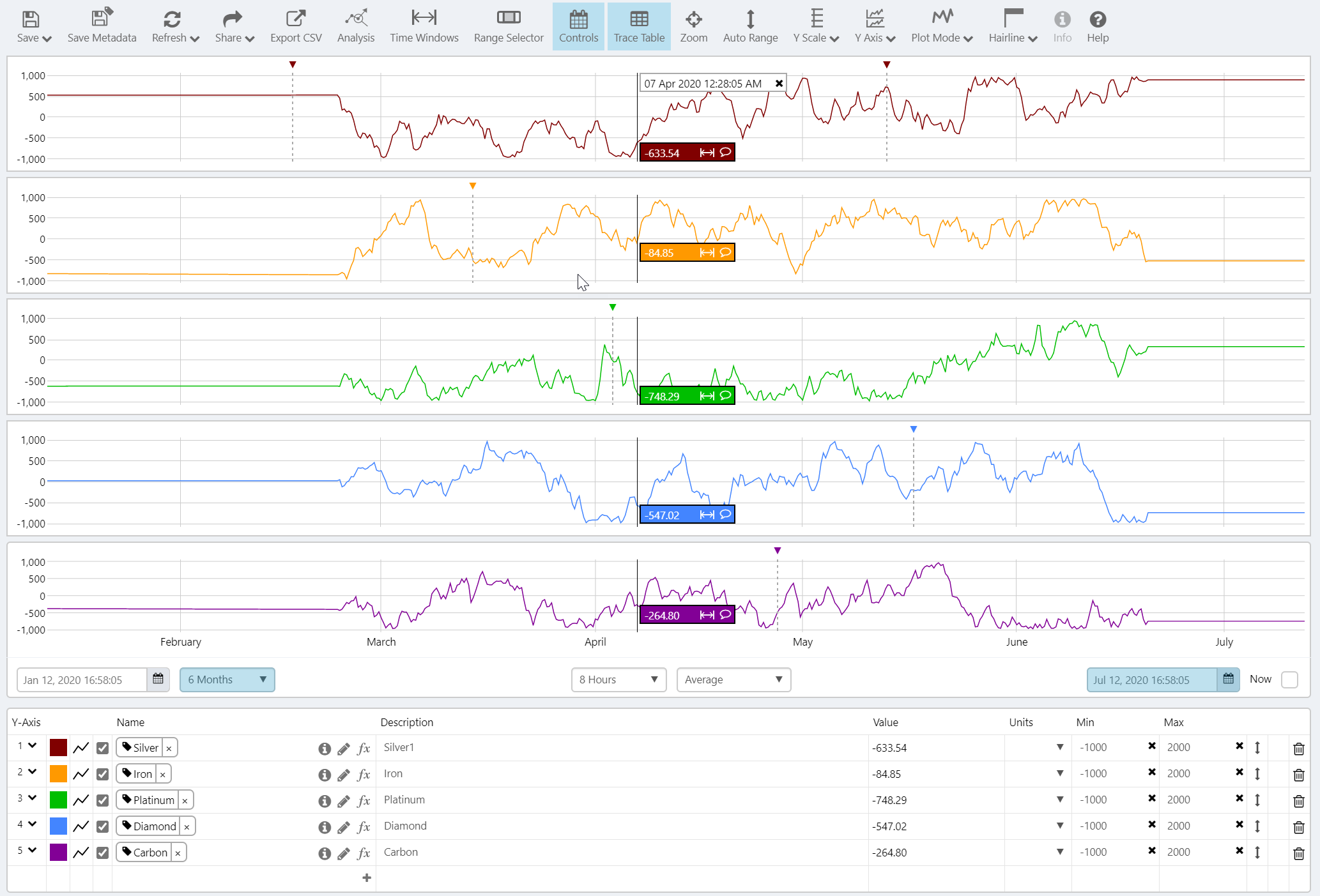Click the edit pencil for Platinum trace
Image resolution: width=1320 pixels, height=896 pixels.
(x=344, y=801)
